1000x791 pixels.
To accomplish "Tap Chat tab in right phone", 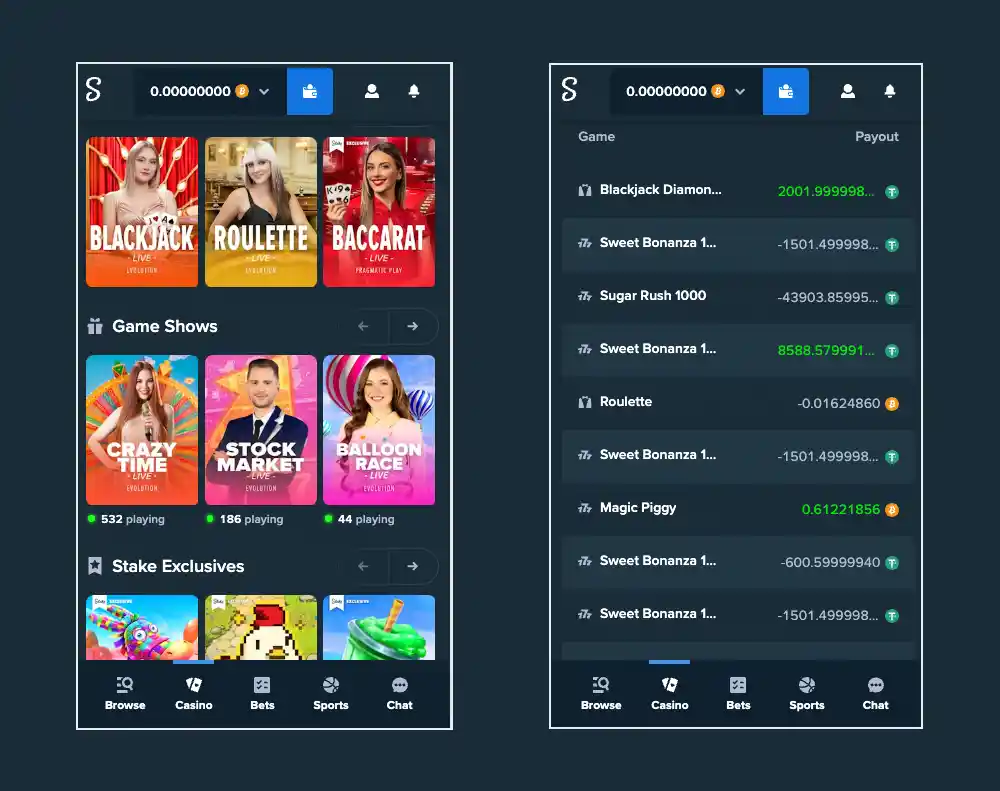I will coord(876,693).
